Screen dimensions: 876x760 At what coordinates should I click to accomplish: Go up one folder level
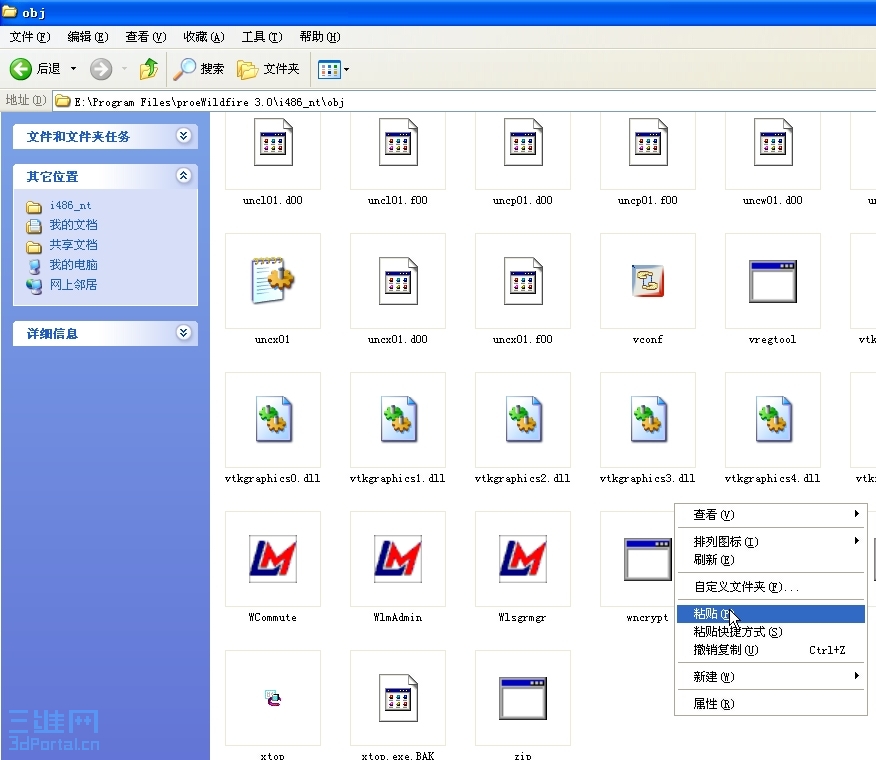pos(149,69)
